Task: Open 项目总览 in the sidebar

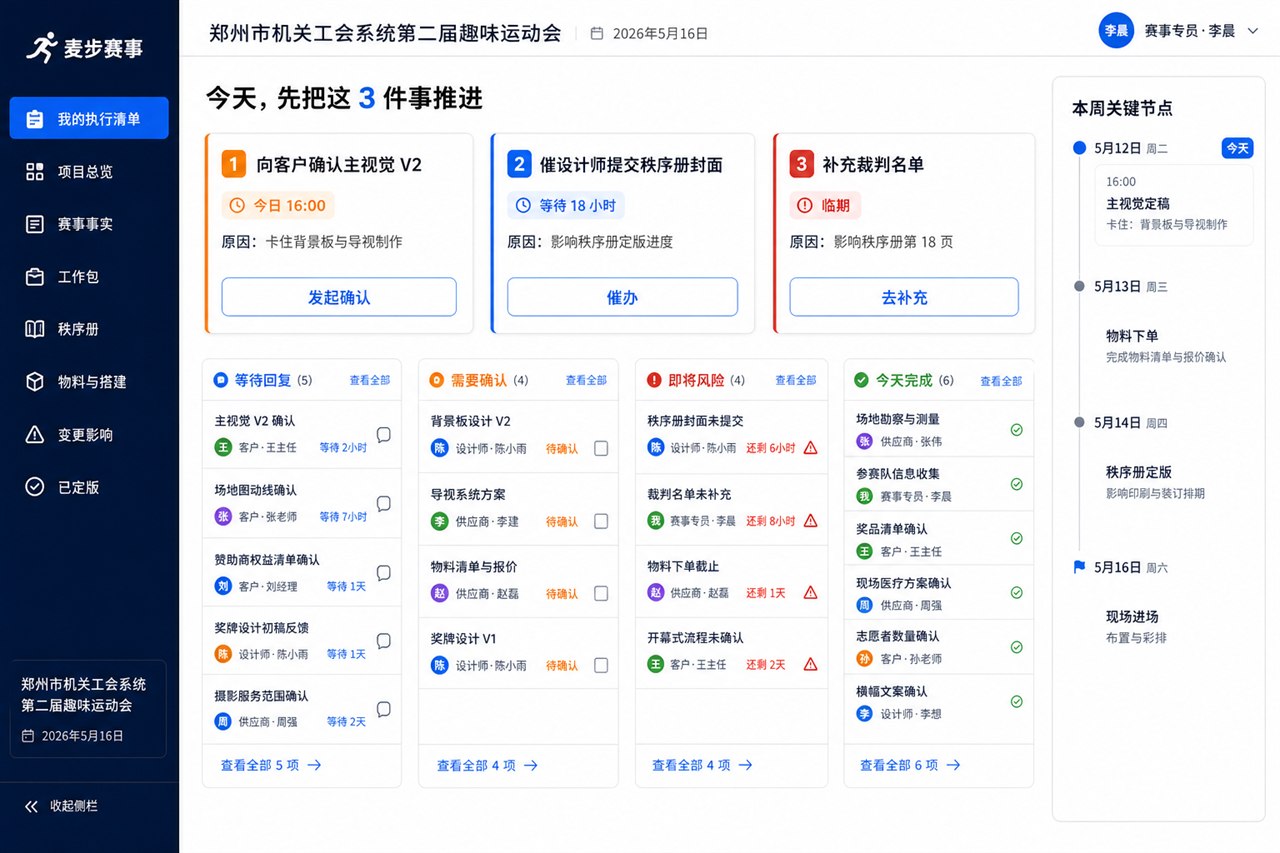Action: pos(89,172)
